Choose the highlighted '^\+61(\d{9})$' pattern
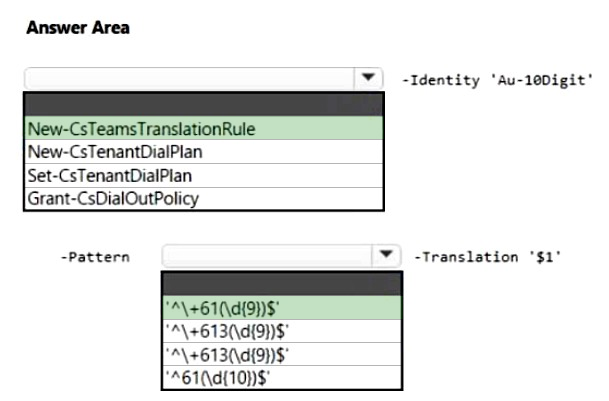This screenshot has height=401, width=609. tap(282, 308)
